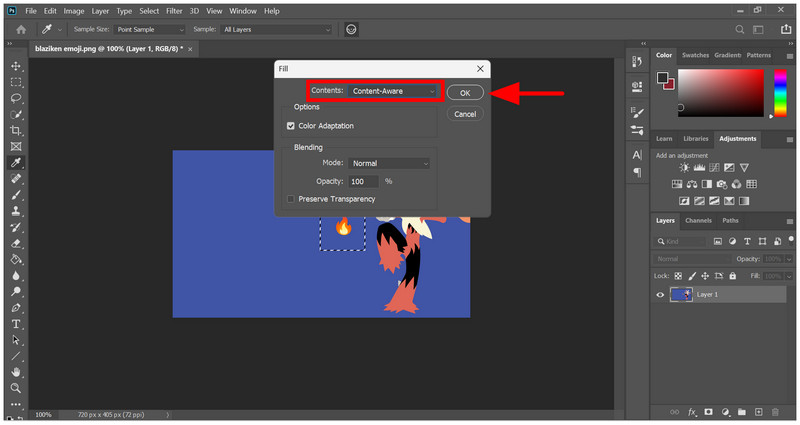Toggle Lock image pixels brush icon
The height and width of the screenshot is (425, 800).
click(x=692, y=276)
